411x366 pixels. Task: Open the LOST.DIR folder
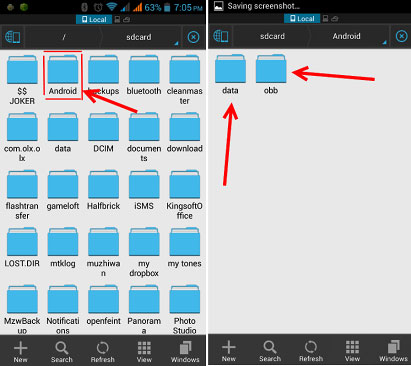(x=22, y=248)
